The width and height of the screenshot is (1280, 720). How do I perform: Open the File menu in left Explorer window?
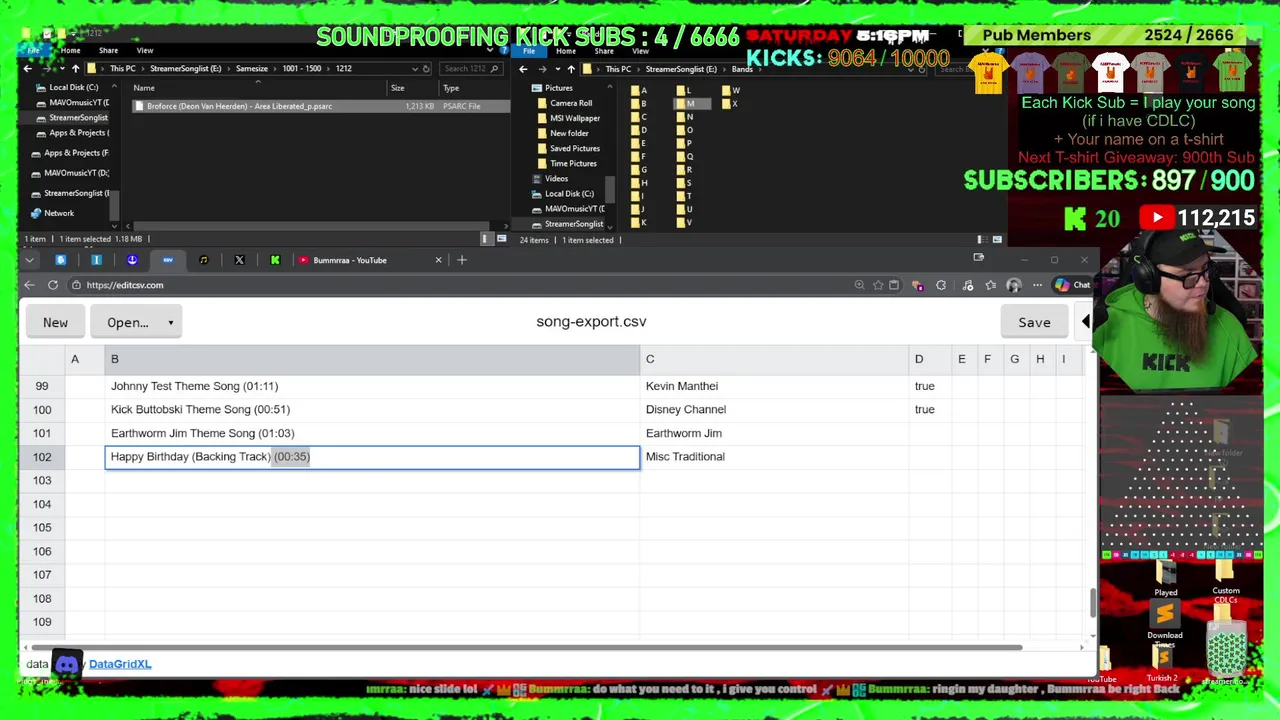33,50
